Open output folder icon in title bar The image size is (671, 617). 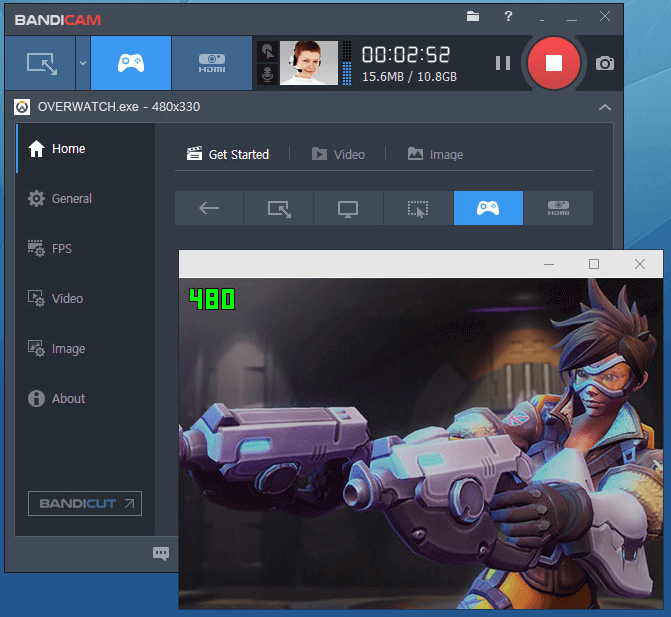473,17
